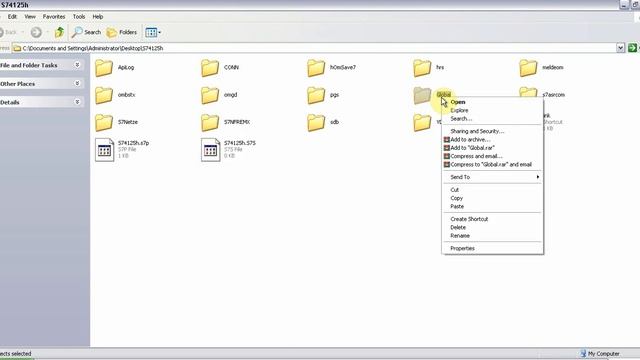Expand the Details panel
The width and height of the screenshot is (640, 360).
click(77, 102)
